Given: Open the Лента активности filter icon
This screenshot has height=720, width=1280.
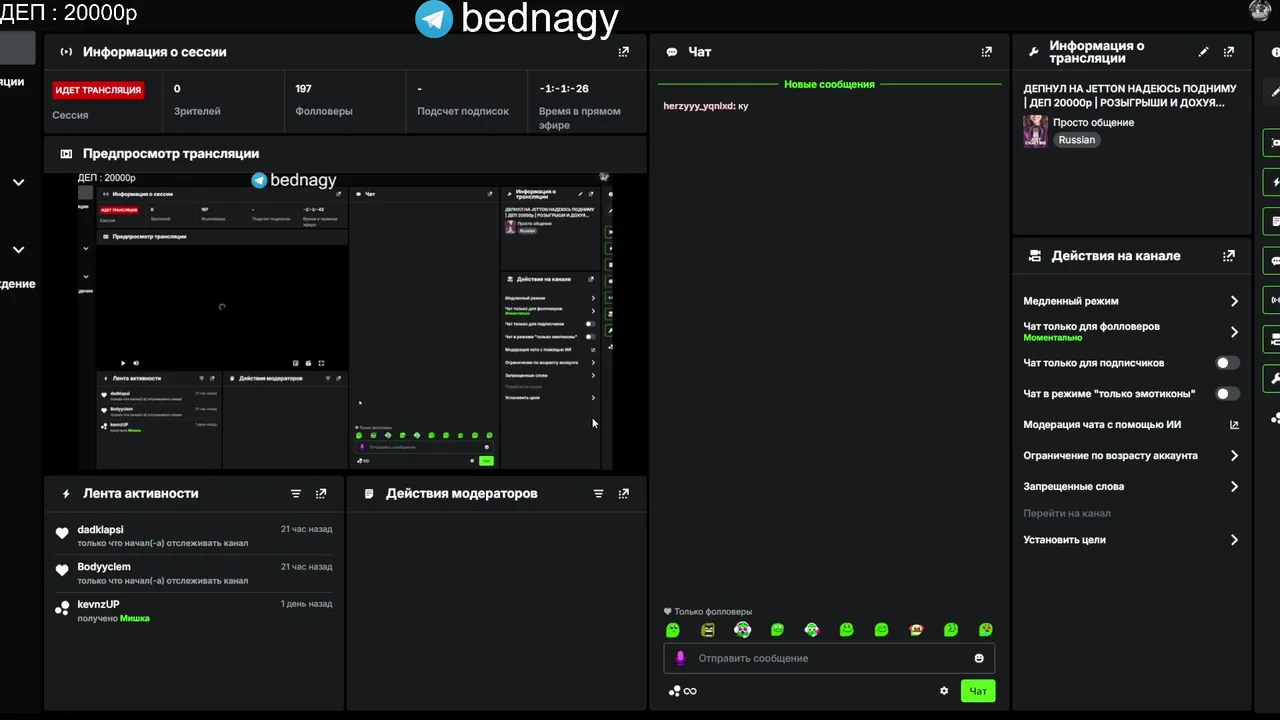Looking at the screenshot, I should pos(296,494).
